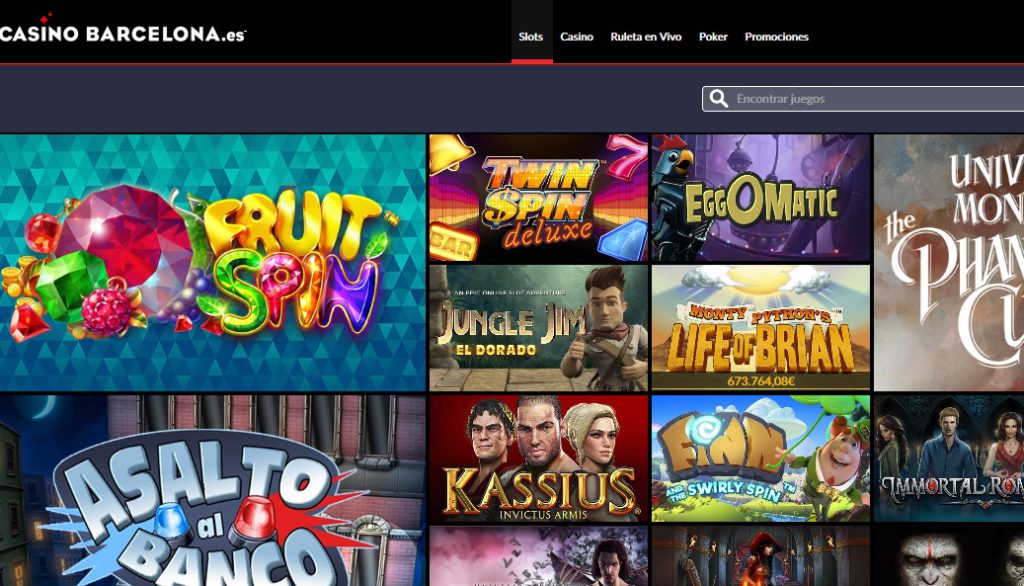Select the Immortal Romance slot
The image size is (1024, 586).
coord(949,458)
